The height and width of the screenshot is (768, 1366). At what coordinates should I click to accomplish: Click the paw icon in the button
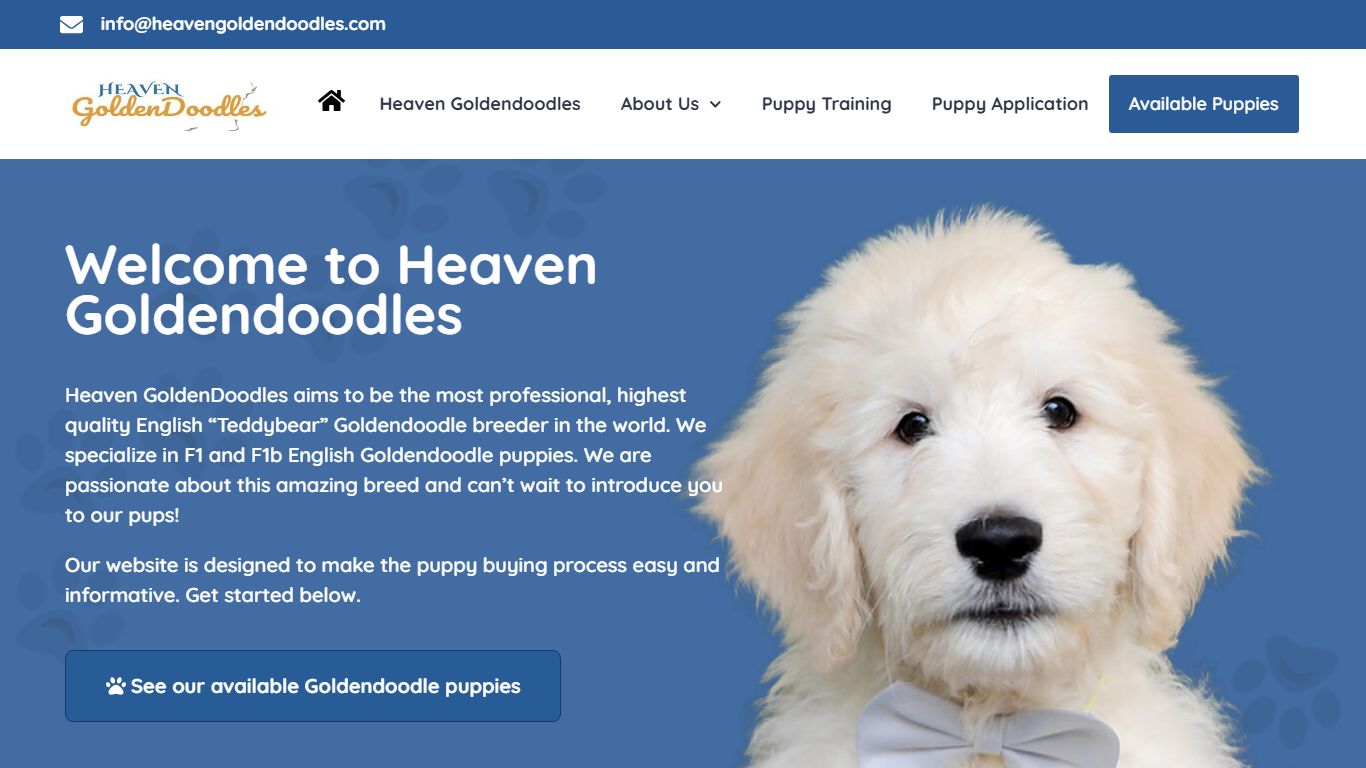coord(116,686)
